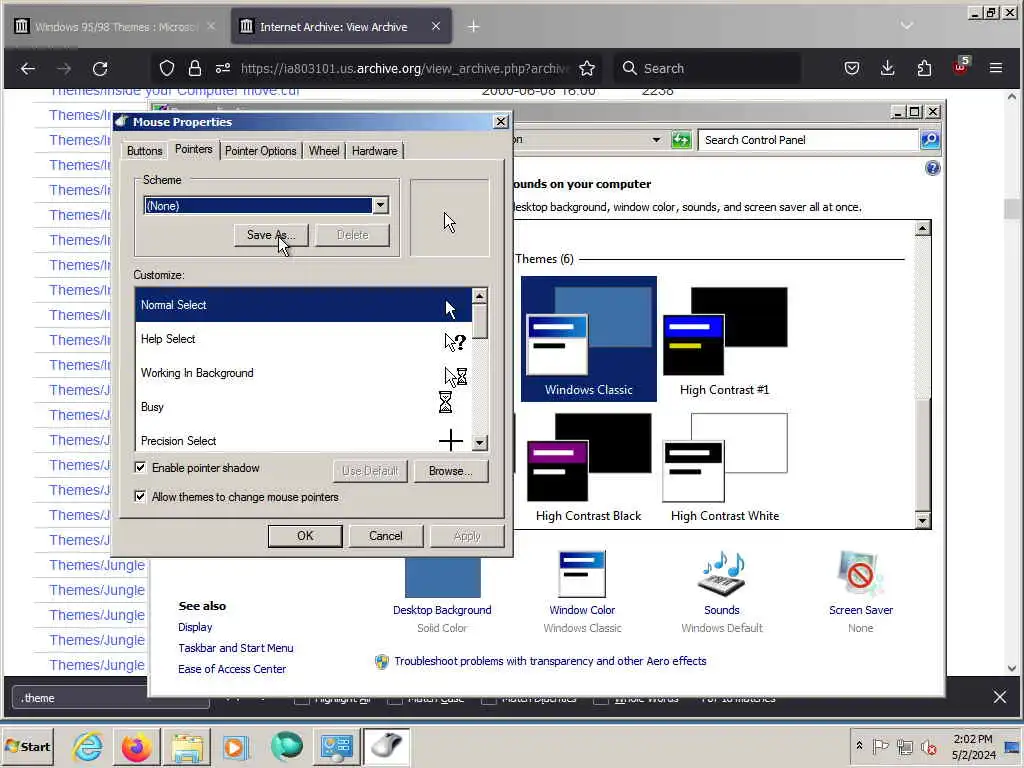The image size is (1024, 768).
Task: Reload the page with the refresh icon
Action: pos(100,69)
